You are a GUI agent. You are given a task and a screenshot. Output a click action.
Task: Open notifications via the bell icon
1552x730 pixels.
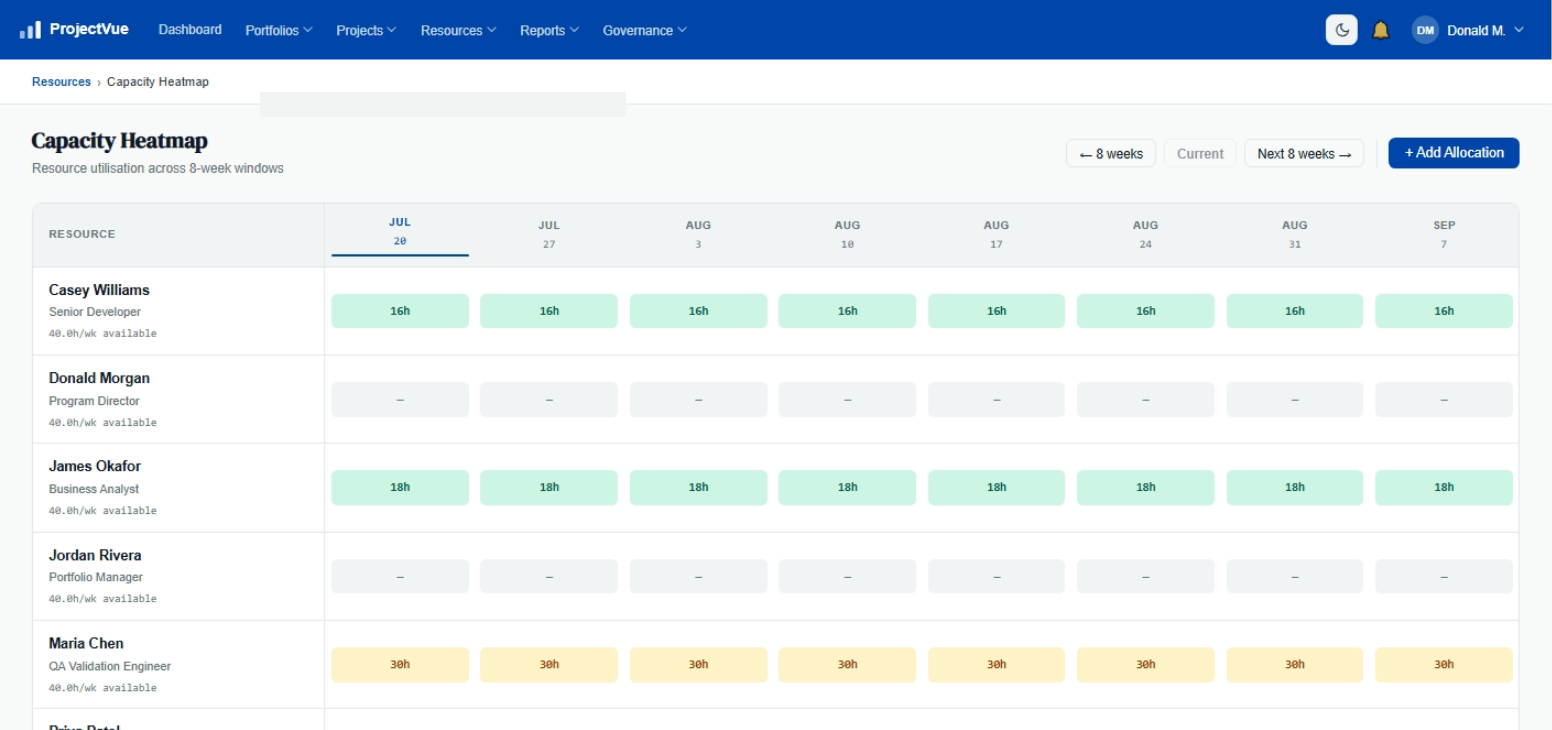1381,30
